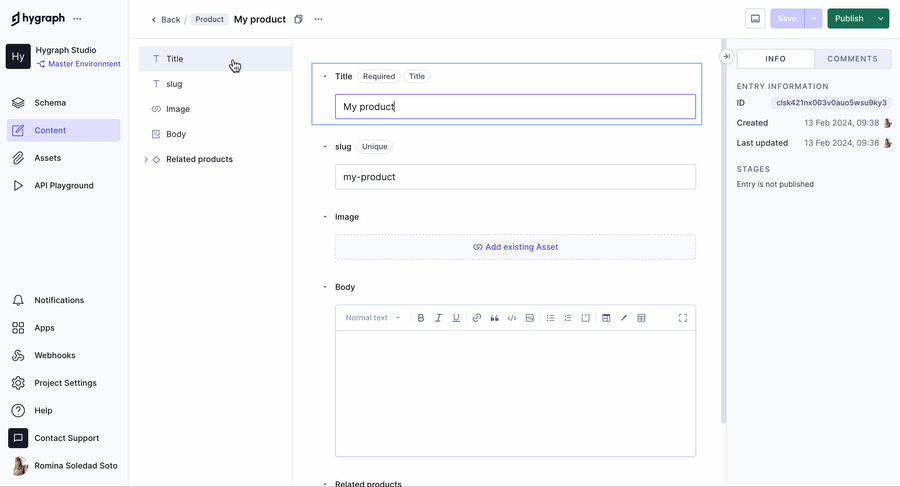This screenshot has width=900, height=487.
Task: Toggle bold formatting in Body editor
Action: coord(421,318)
